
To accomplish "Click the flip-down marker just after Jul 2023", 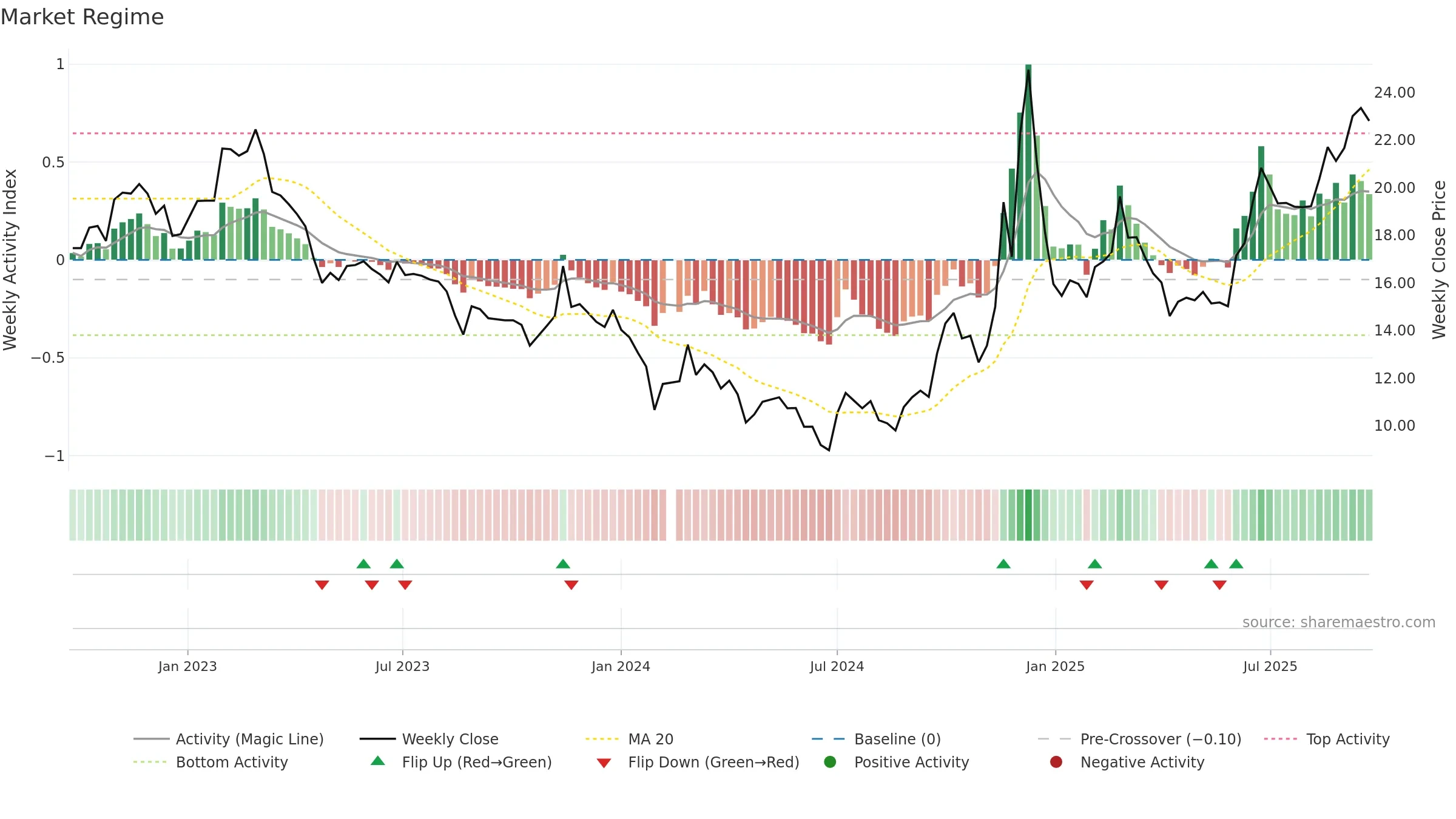I will pos(405,585).
